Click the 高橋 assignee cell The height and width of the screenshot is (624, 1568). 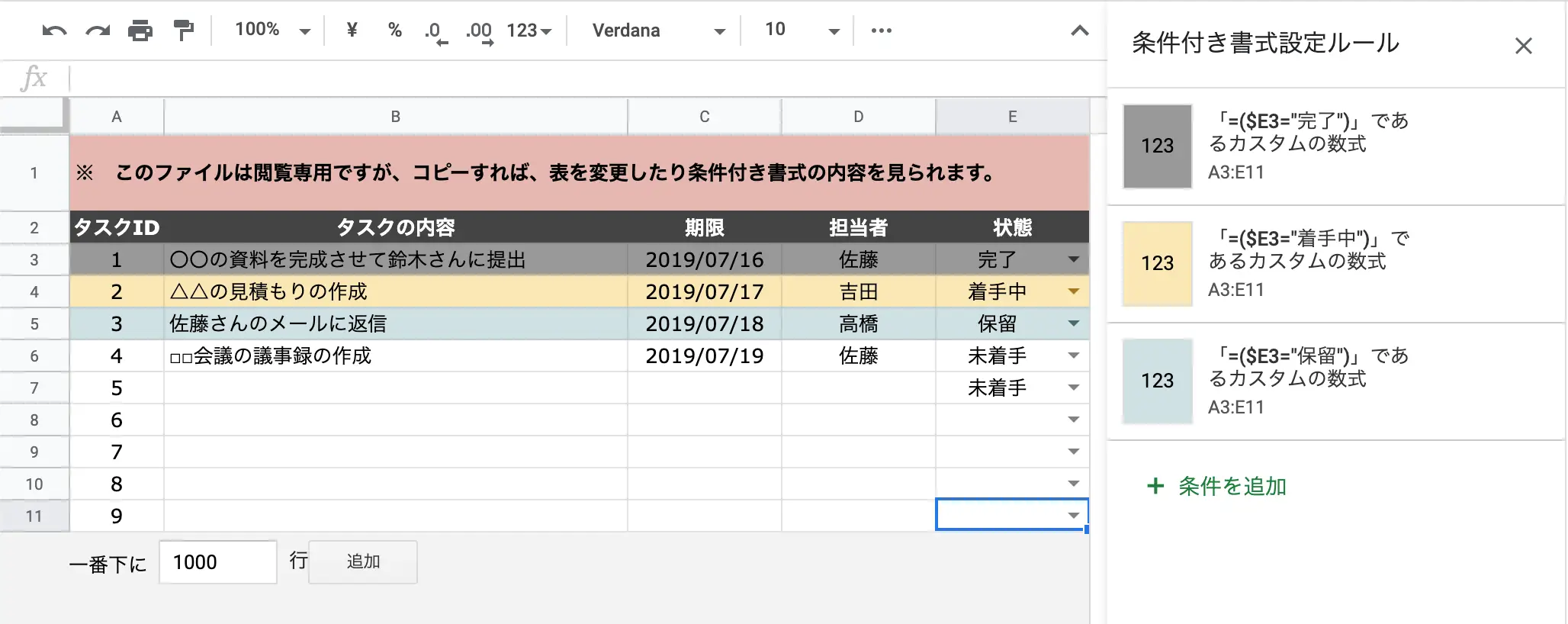(x=859, y=324)
